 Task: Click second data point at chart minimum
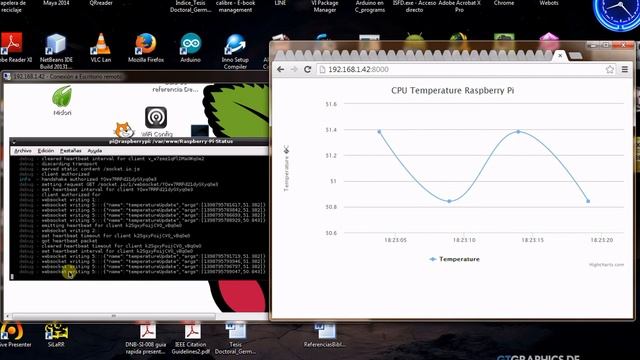coord(449,201)
